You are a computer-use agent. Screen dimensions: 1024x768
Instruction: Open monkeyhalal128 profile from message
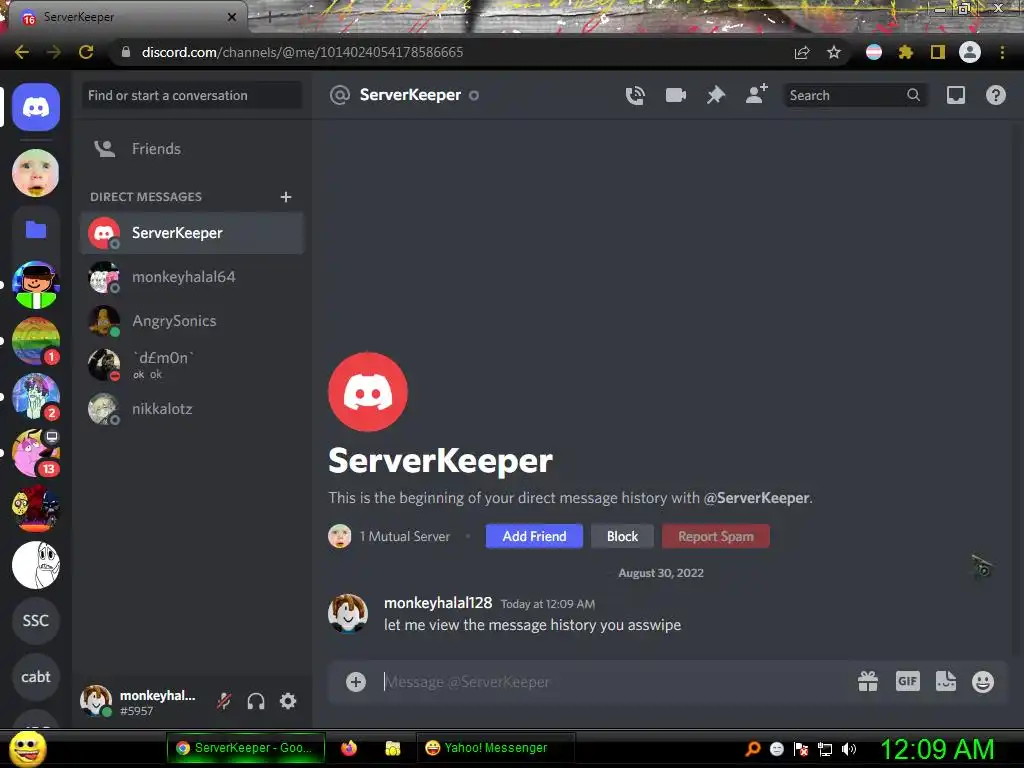tap(438, 603)
